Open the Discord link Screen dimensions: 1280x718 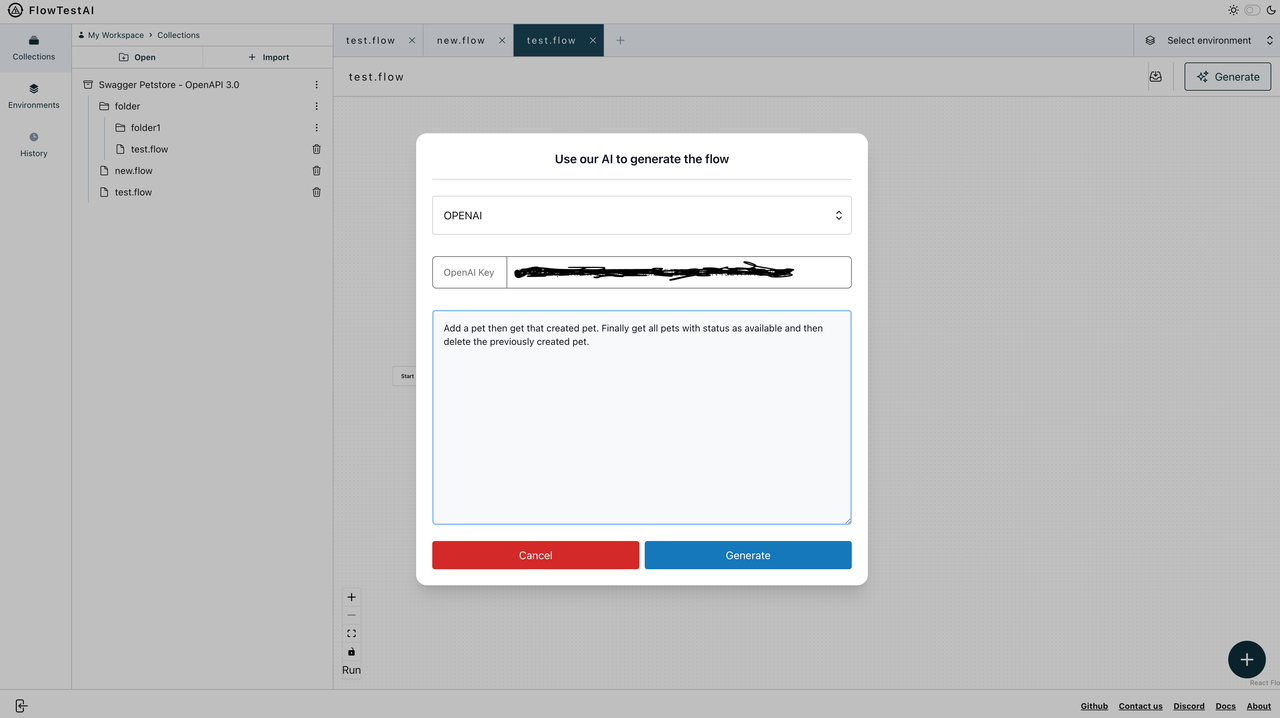1189,706
